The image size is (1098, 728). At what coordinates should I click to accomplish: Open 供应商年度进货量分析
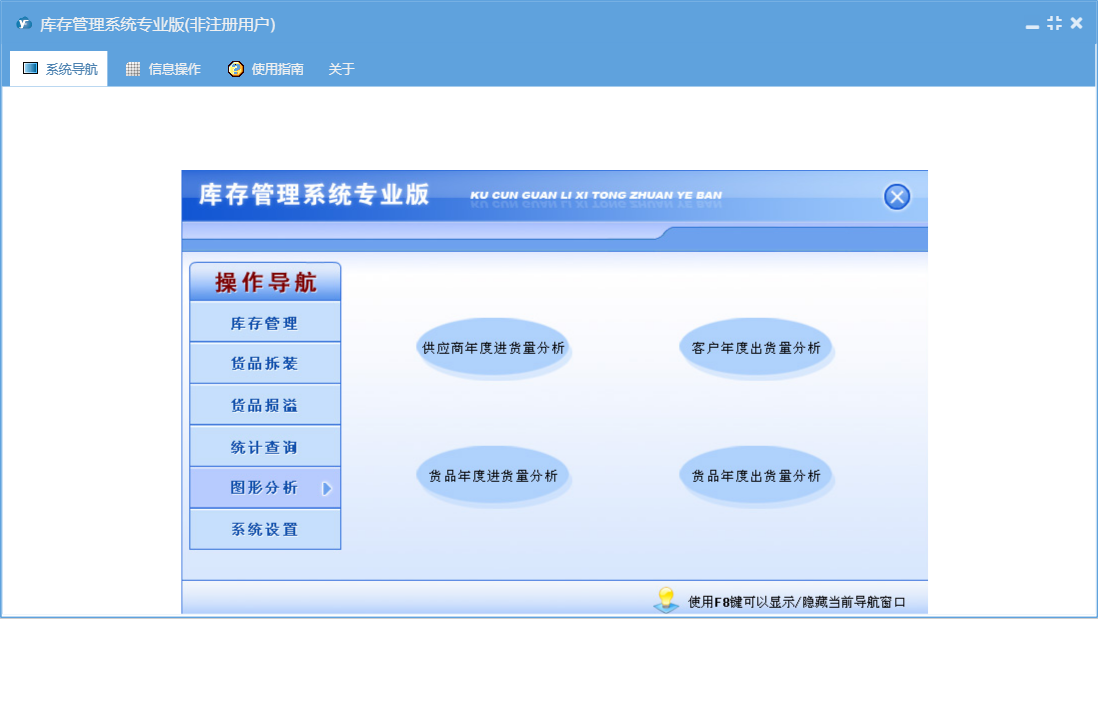tap(493, 348)
